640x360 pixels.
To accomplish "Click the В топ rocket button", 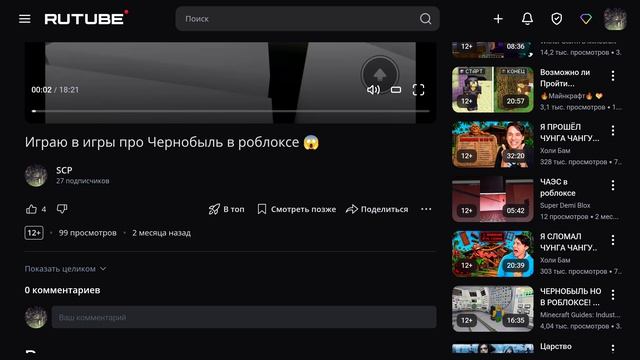I will coord(227,209).
